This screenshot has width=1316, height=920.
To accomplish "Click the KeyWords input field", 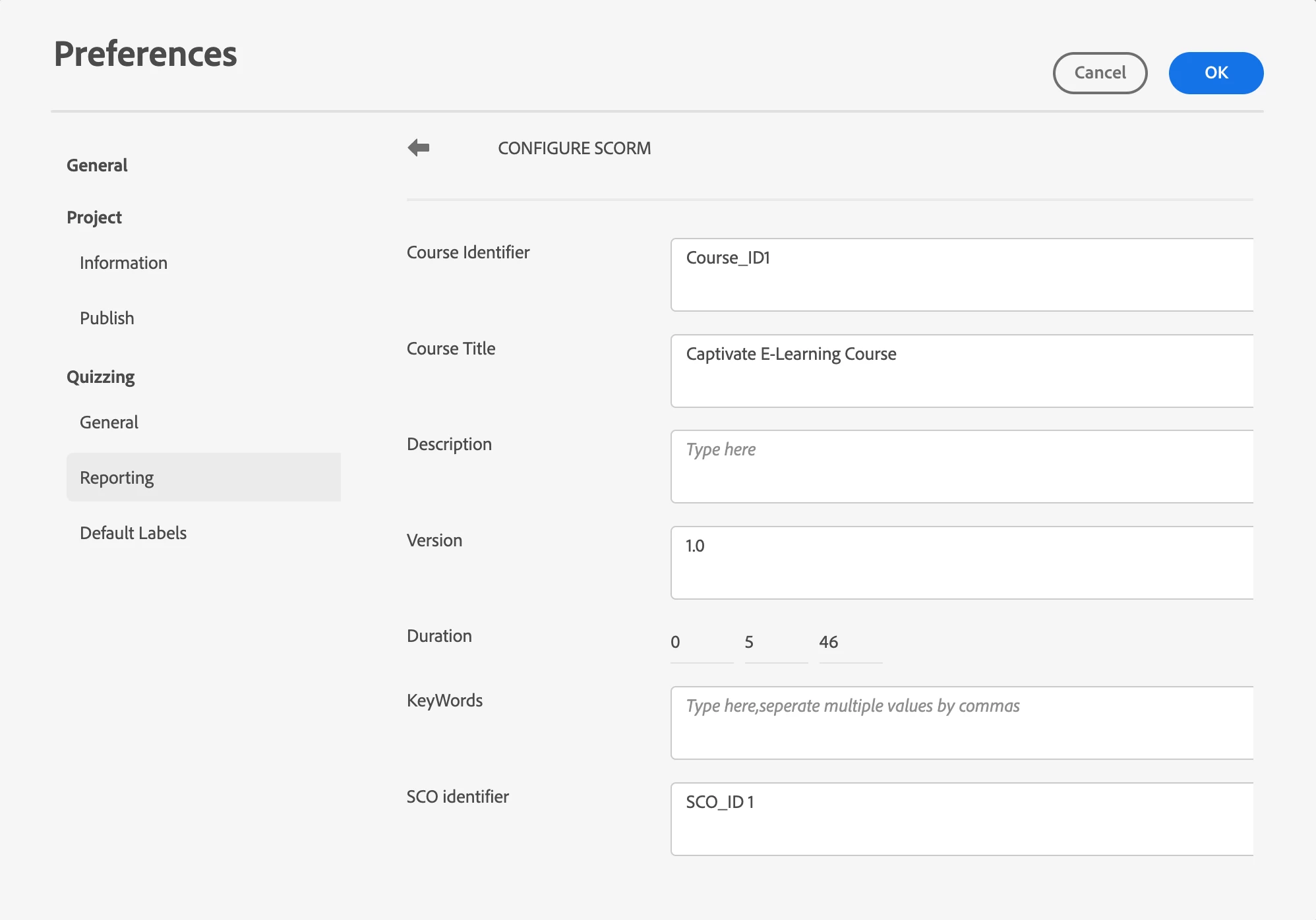I will coord(961,723).
